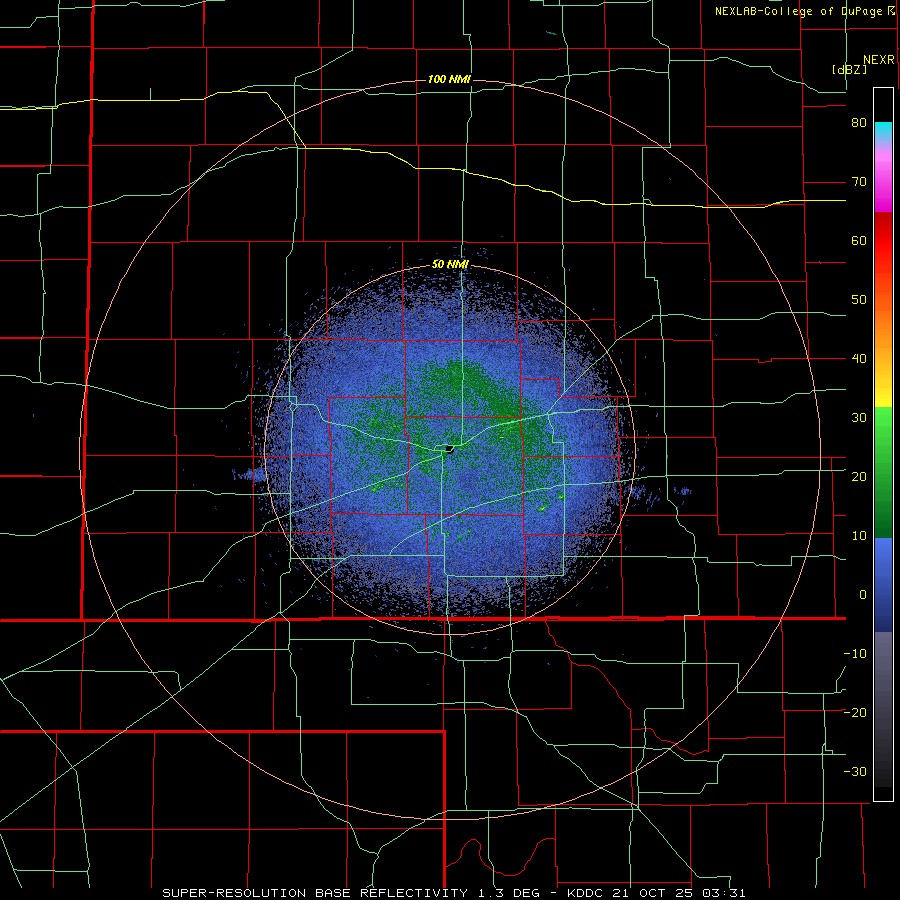Click the green segment of the color bar
Viewport: 900px width, 900px height.
point(883,472)
